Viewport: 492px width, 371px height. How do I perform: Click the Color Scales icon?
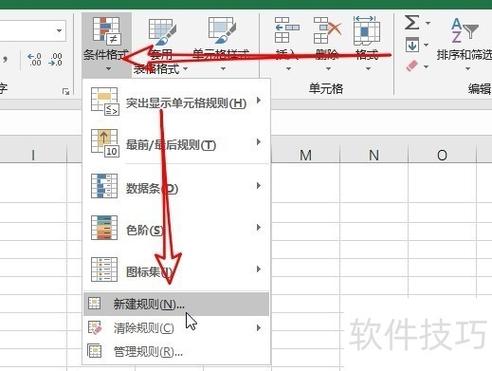[x=104, y=228]
